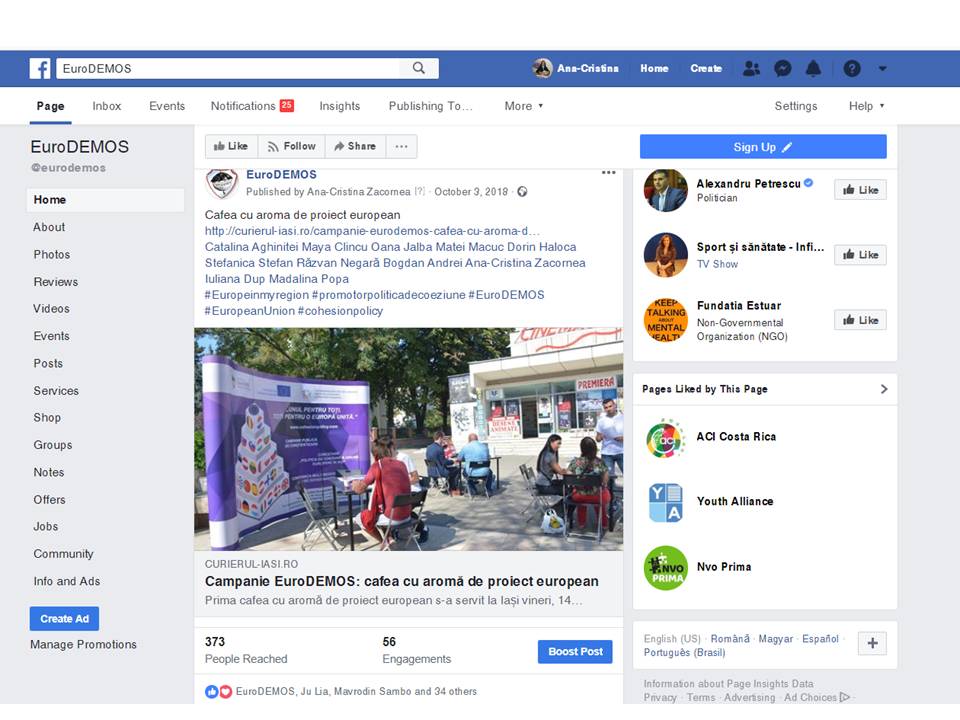
Task: Click the like reaction icon on the post
Action: [211, 692]
